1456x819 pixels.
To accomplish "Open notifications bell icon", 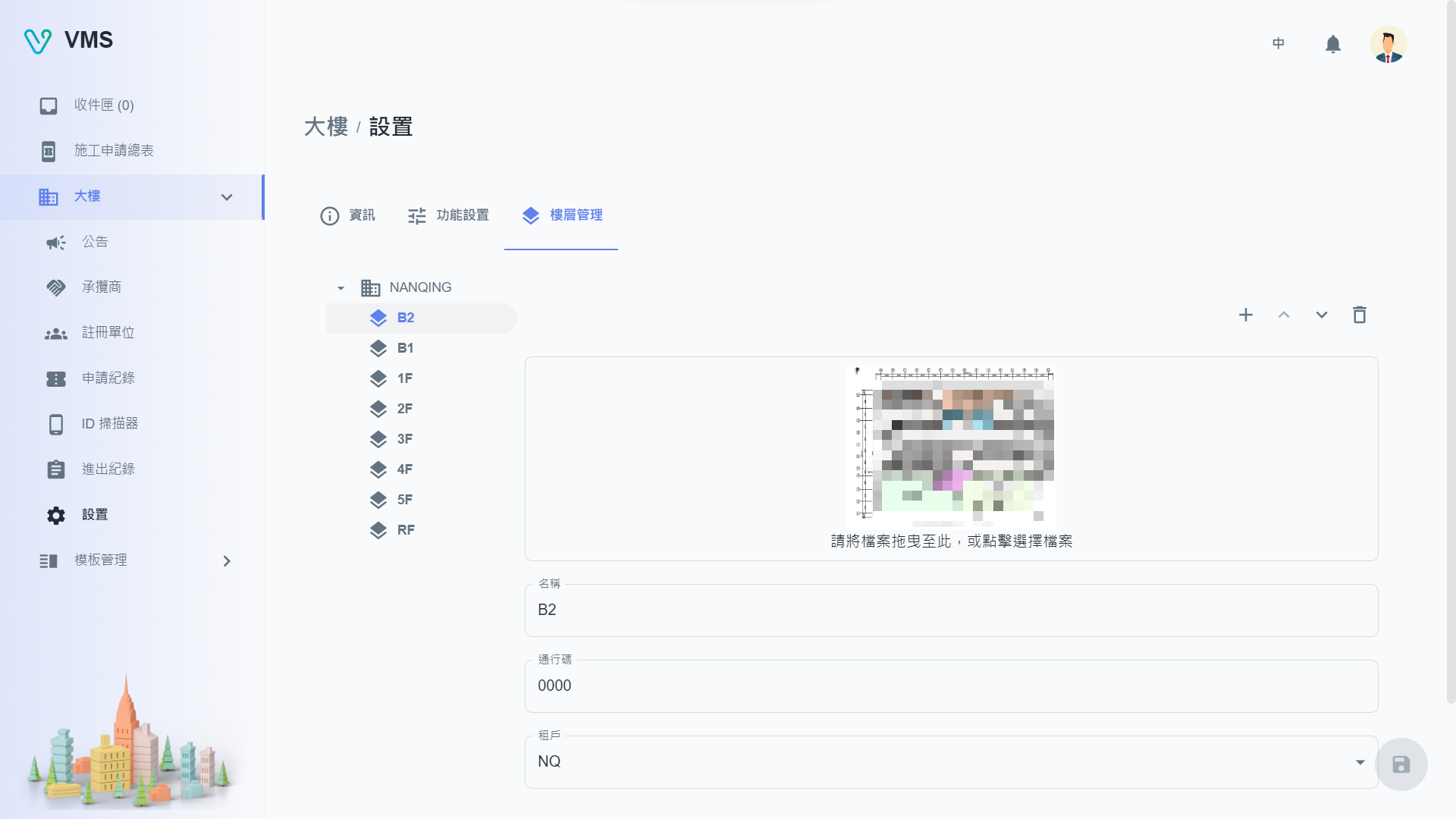I will pos(1332,44).
